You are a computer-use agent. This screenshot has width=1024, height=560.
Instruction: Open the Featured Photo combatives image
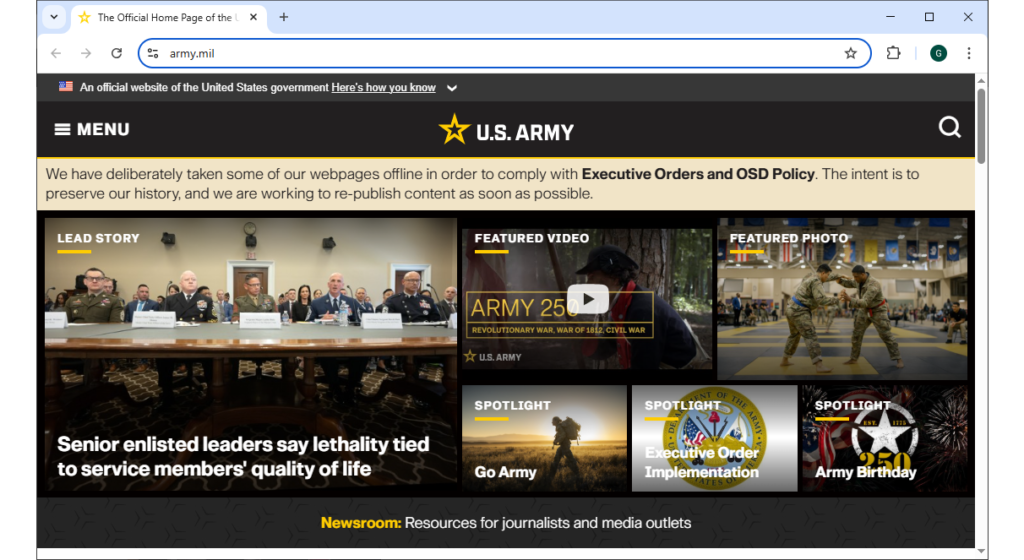coord(842,299)
